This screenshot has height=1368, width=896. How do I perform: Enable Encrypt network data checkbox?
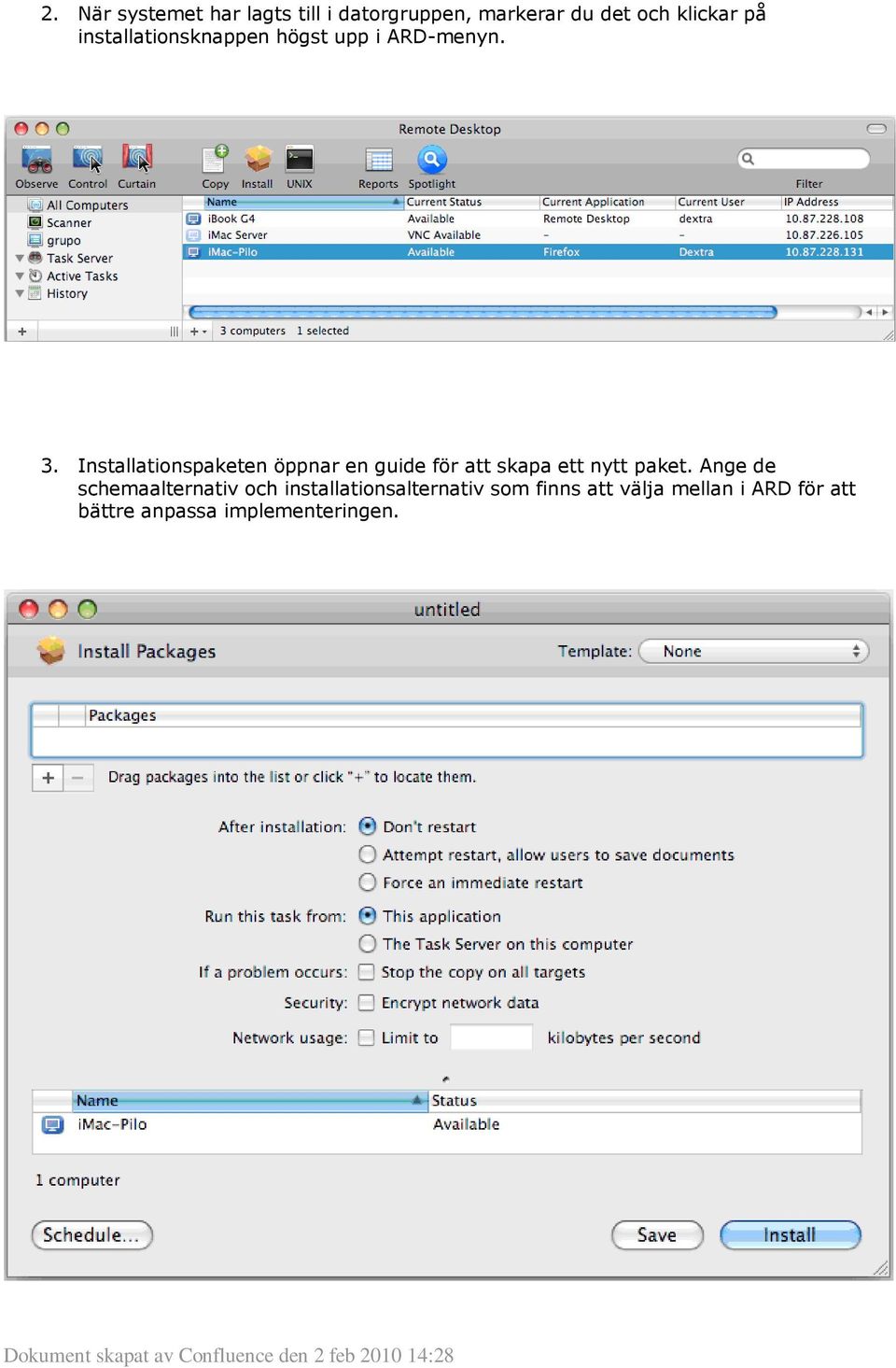367,1003
